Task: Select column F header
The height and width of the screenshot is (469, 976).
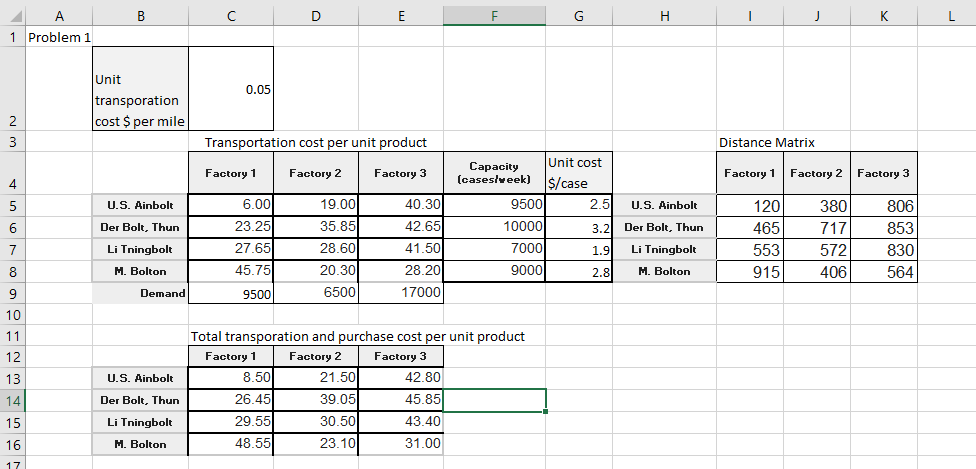Action: [x=494, y=17]
